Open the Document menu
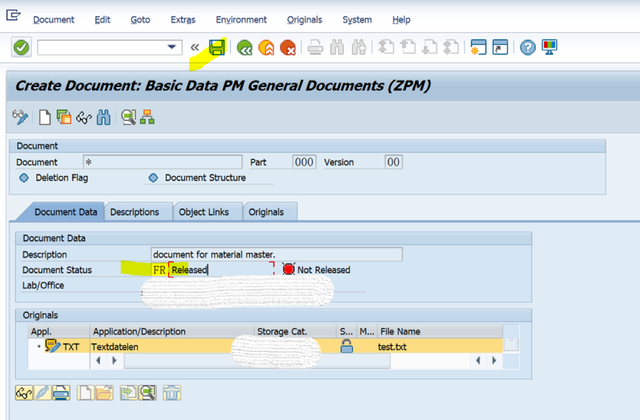This screenshot has height=420, width=640. pos(53,20)
